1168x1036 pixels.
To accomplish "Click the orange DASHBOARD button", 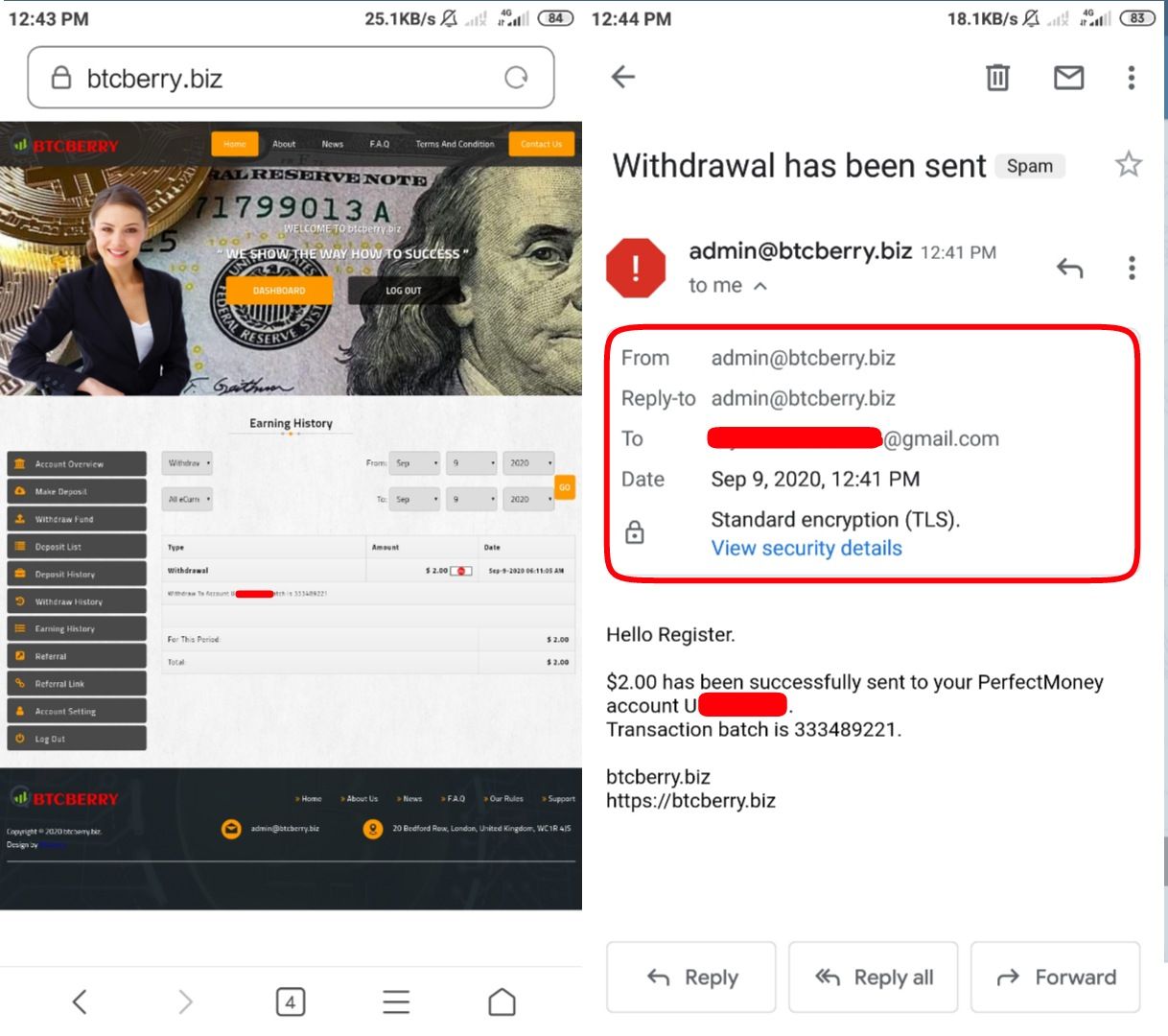I will pyautogui.click(x=279, y=291).
